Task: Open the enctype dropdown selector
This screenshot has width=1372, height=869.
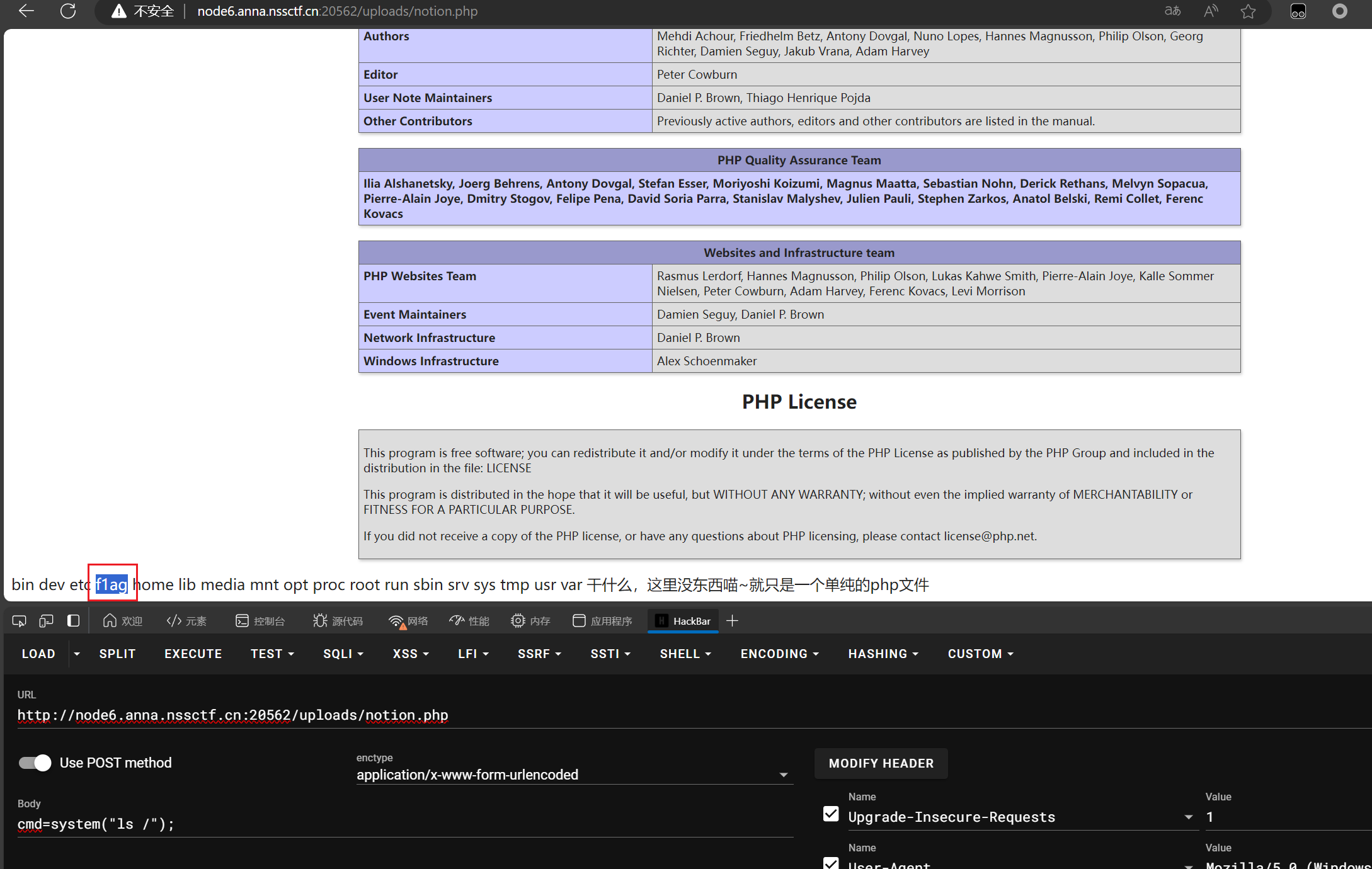Action: click(573, 775)
